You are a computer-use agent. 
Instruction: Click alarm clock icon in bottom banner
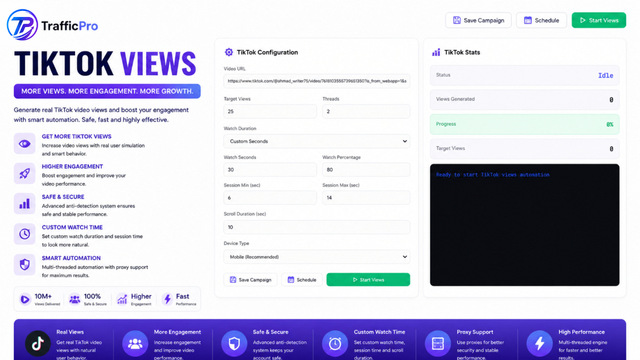(x=335, y=344)
